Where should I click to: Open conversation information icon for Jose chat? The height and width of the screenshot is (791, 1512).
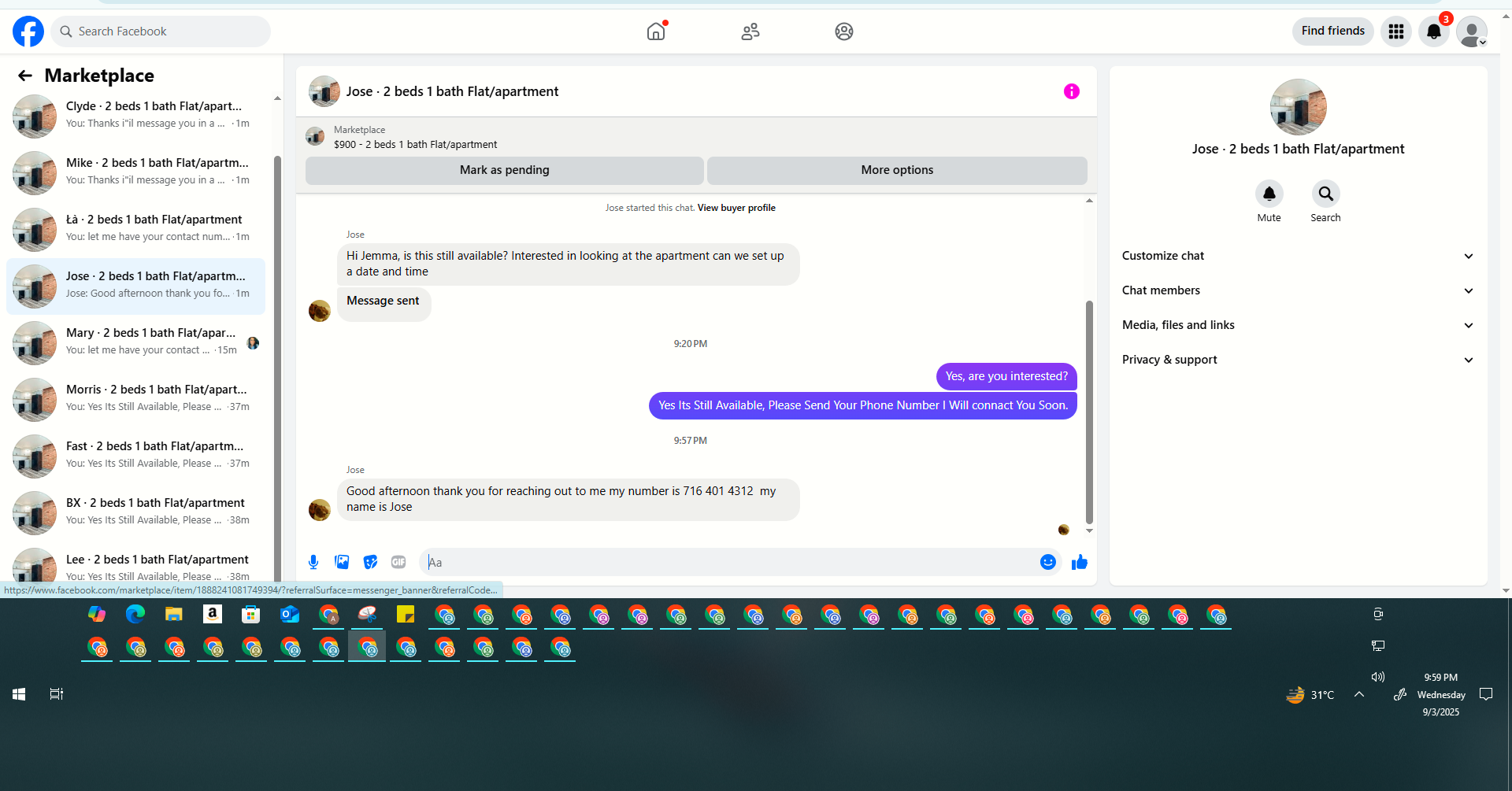pyautogui.click(x=1072, y=91)
